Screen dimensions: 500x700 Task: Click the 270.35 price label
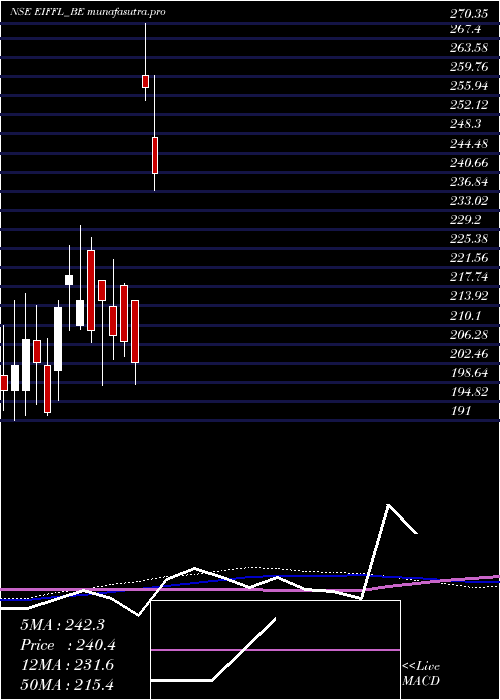(x=468, y=14)
